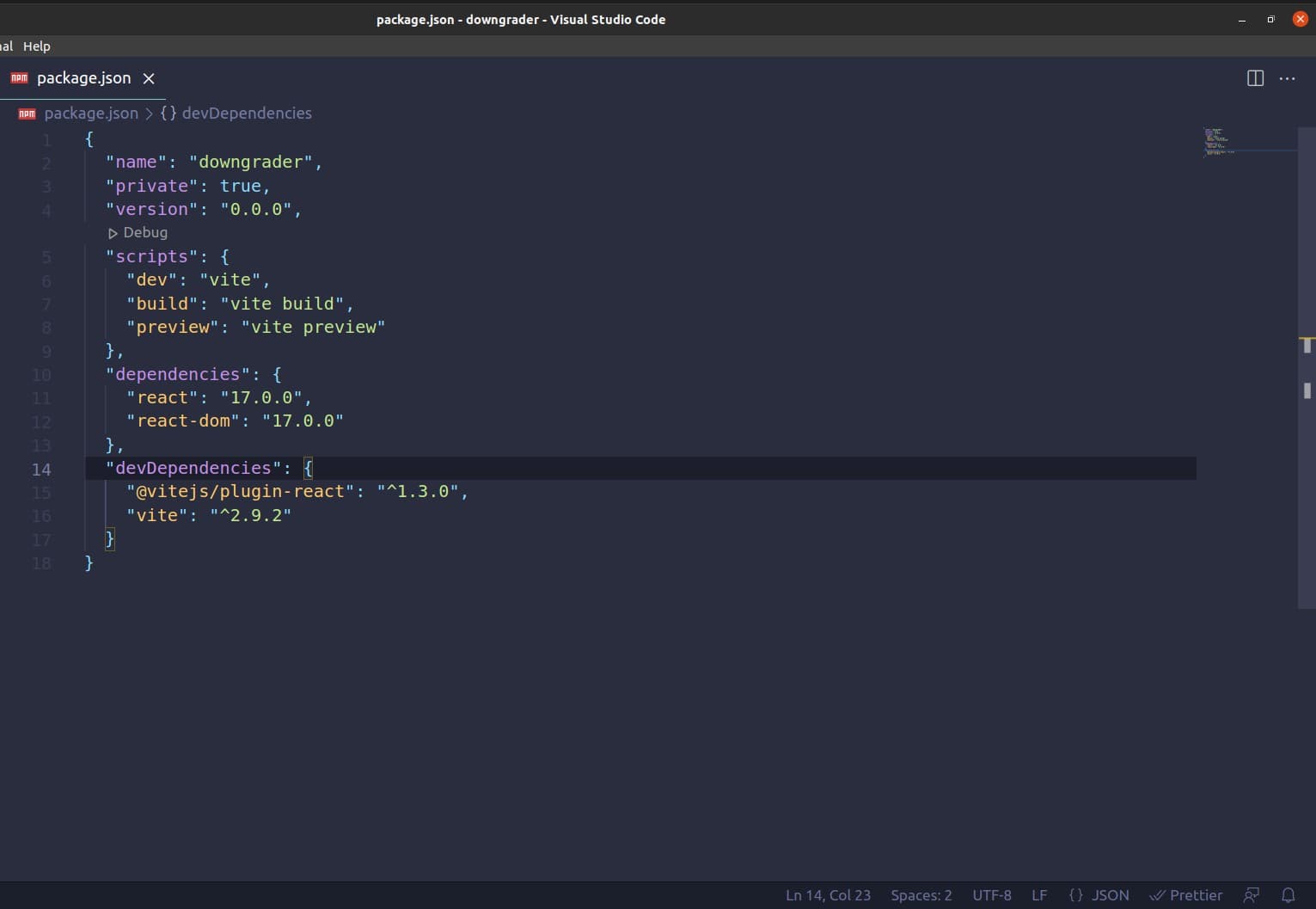The height and width of the screenshot is (909, 1316).
Task: Click the devDependencies breadcrumb segment
Action: tap(246, 114)
